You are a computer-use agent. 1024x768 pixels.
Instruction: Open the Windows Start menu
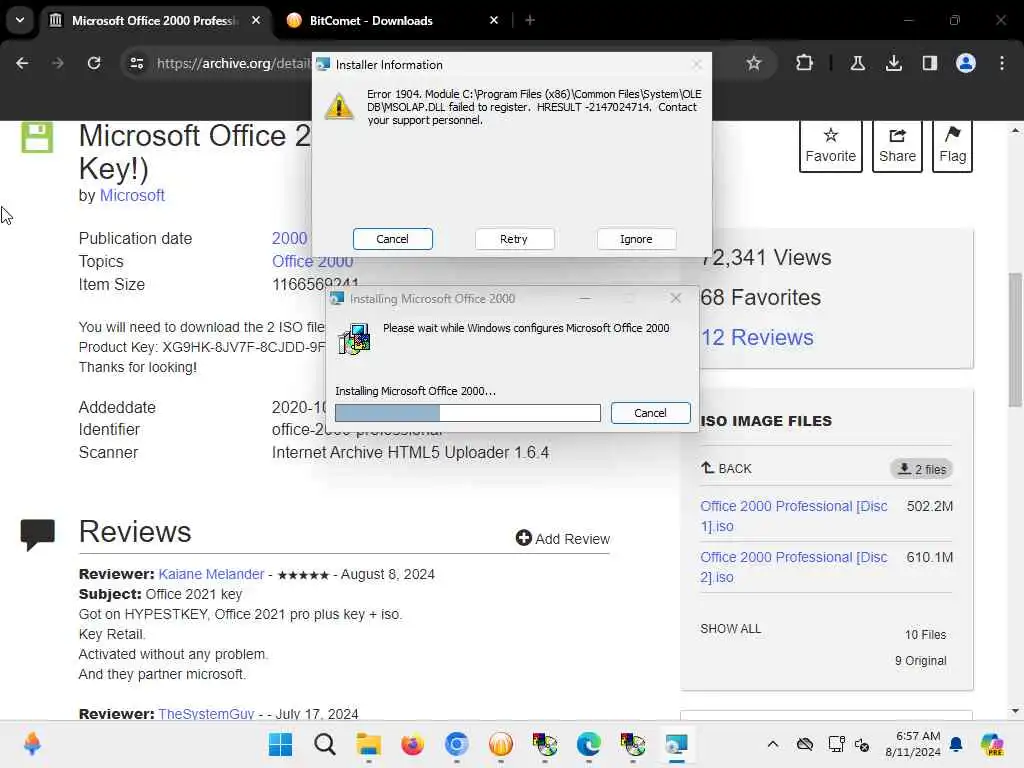(x=281, y=744)
